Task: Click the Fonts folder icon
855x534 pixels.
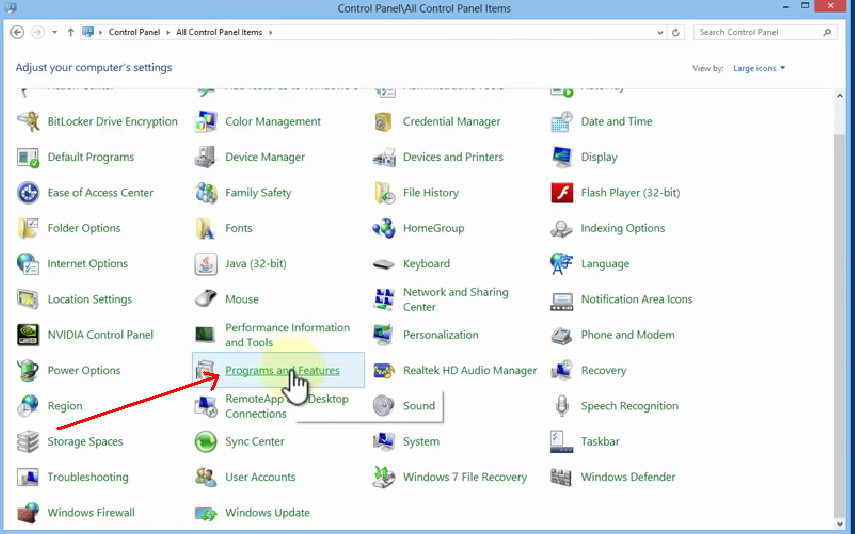Action: point(206,228)
